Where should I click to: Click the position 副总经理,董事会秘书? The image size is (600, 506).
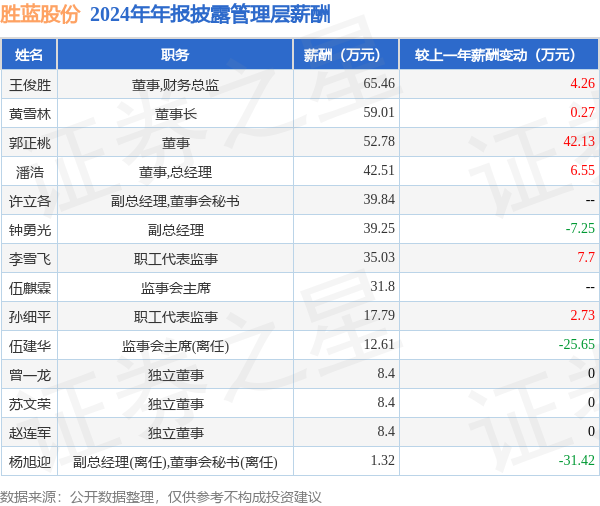tap(175, 201)
